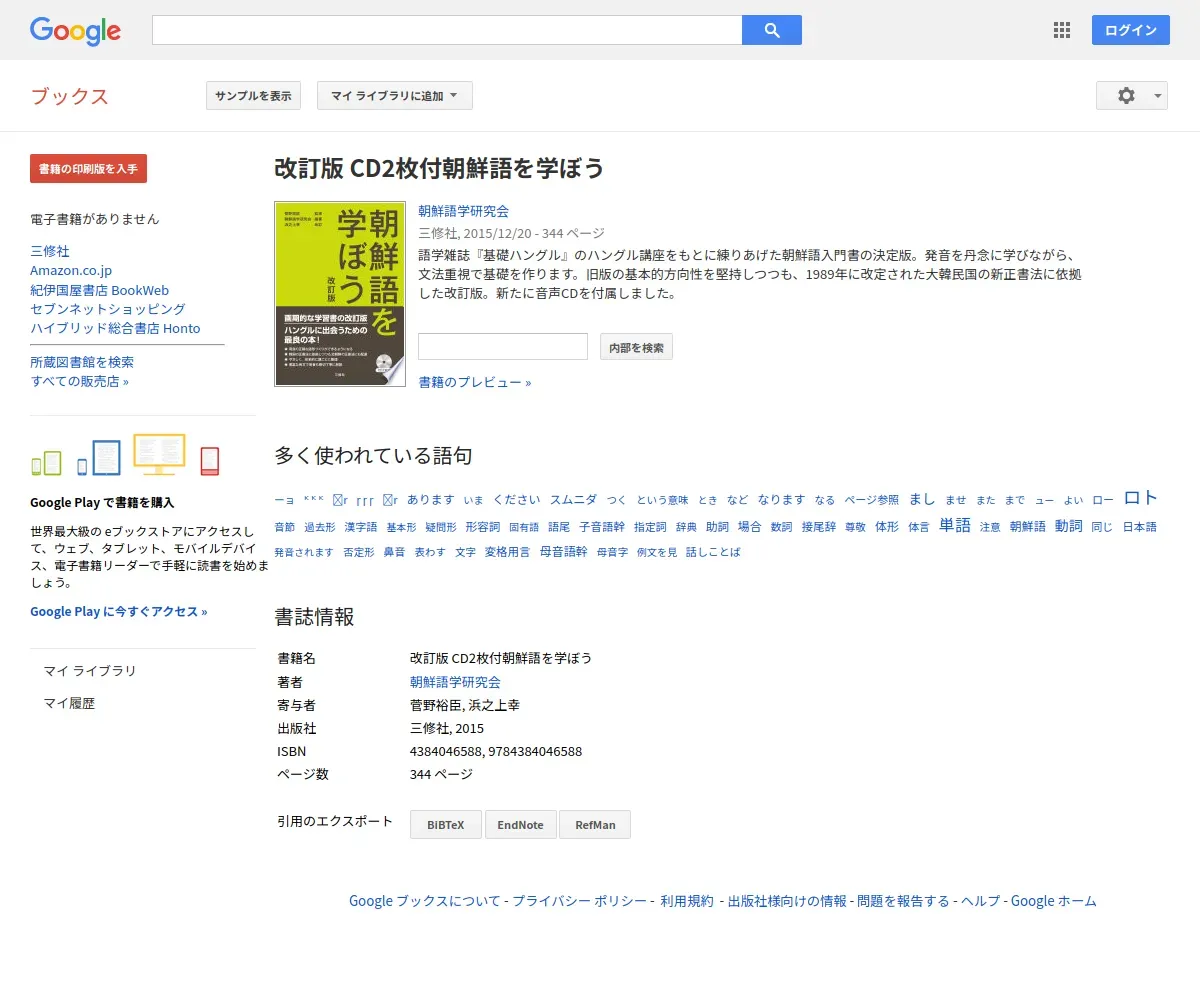
Task: Open the 三修社 seller link
Action: pos(50,251)
